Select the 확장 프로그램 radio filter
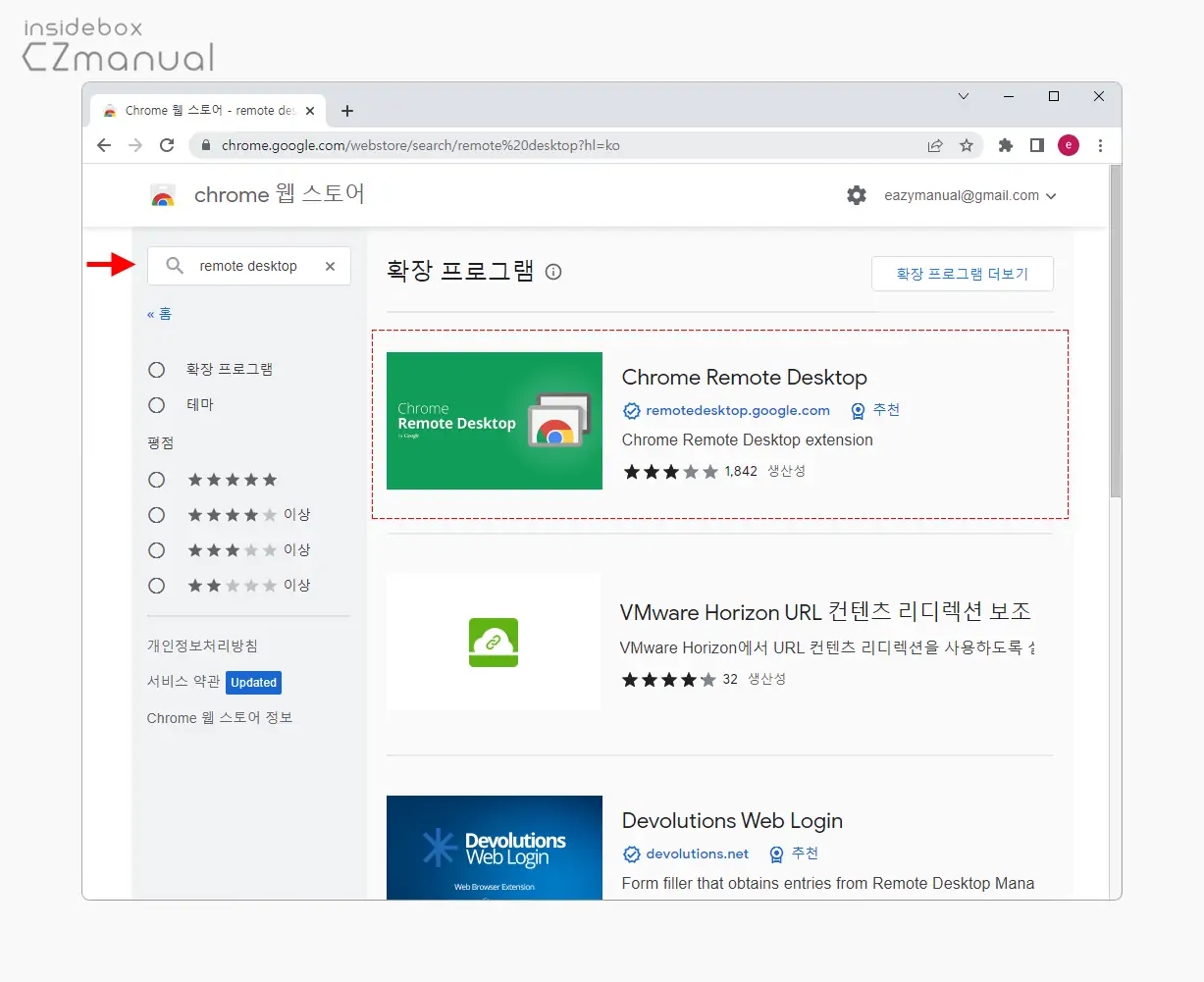1204x982 pixels. point(156,370)
